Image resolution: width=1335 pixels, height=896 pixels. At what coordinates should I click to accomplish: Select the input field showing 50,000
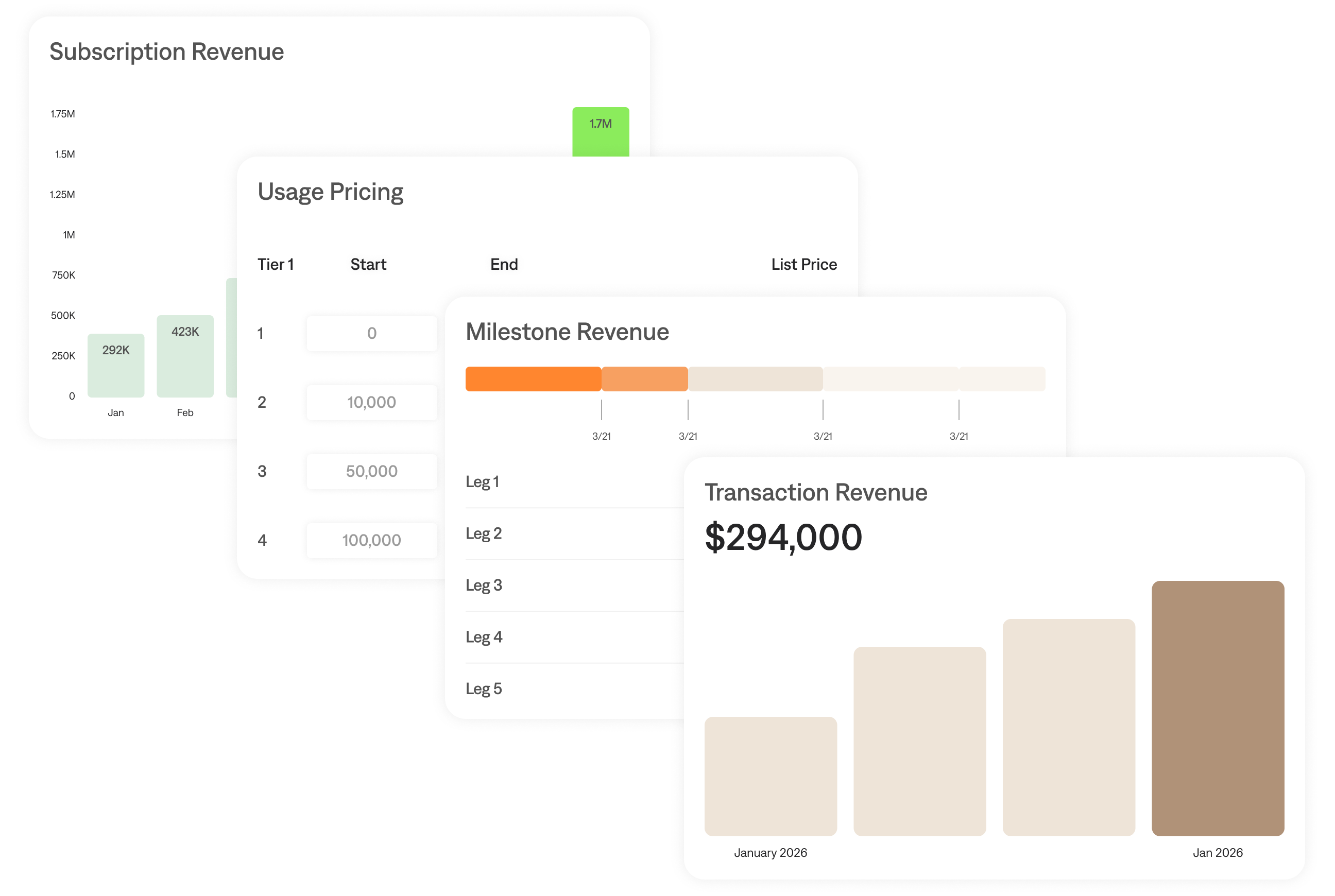pos(371,471)
